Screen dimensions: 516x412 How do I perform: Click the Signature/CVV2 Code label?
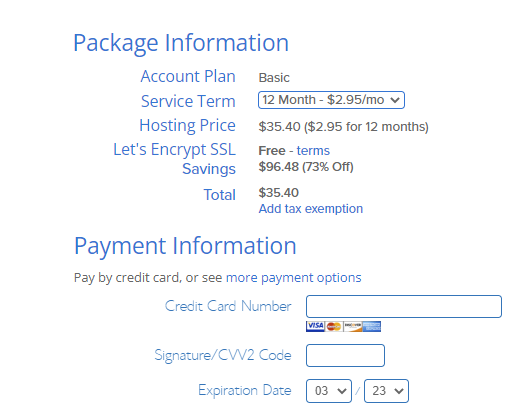click(x=223, y=355)
